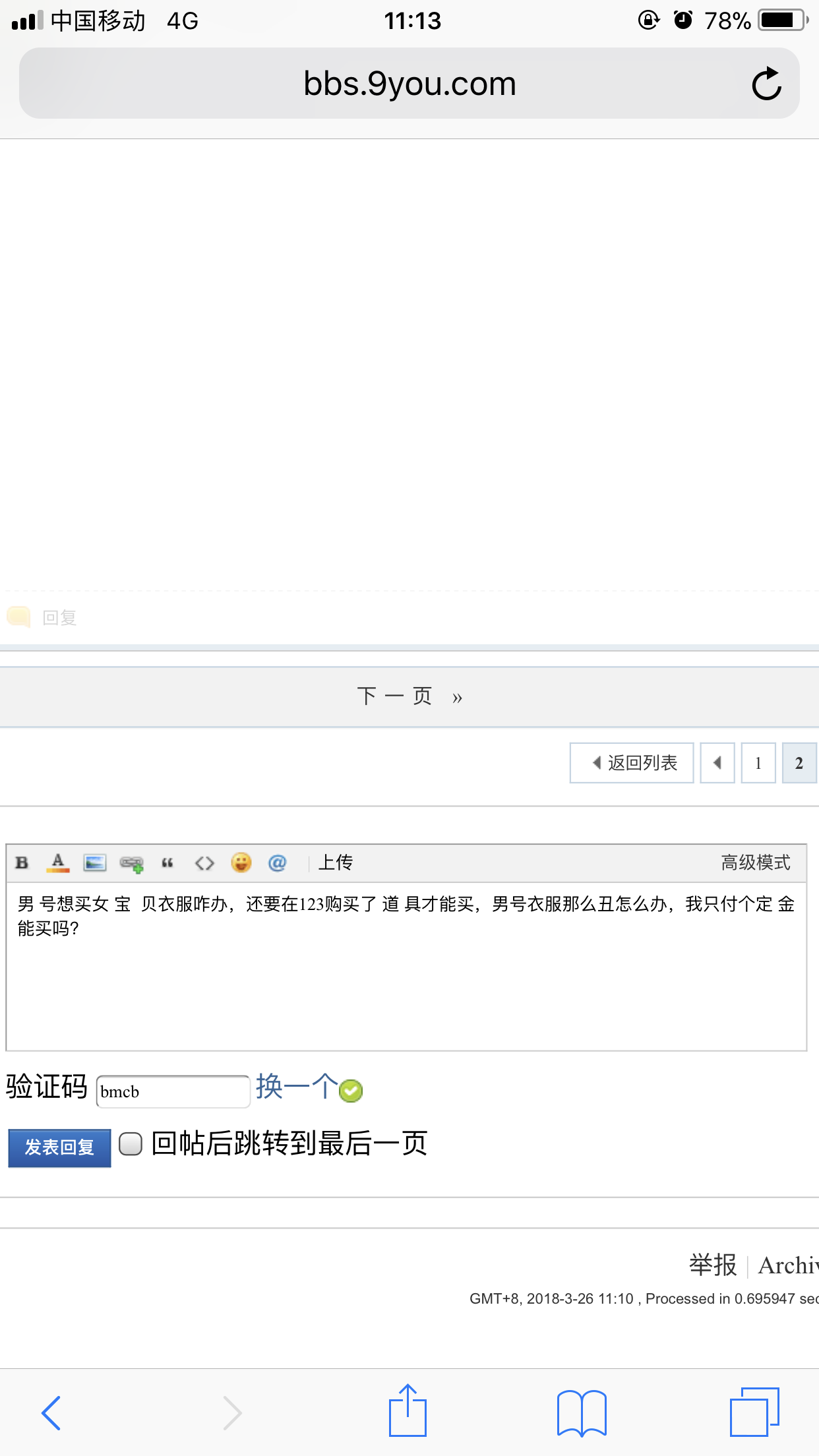Add a hyperlink with the link icon
The image size is (819, 1456).
(132, 863)
